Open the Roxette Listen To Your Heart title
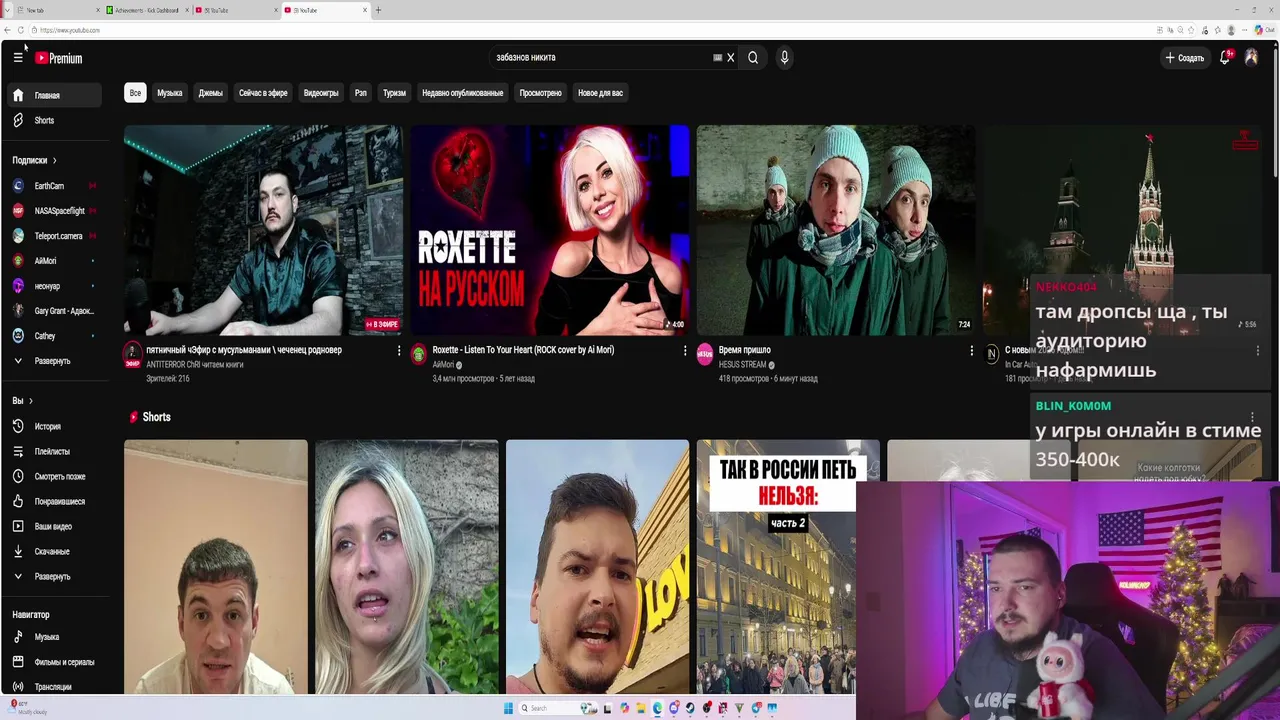Viewport: 1280px width, 720px height. coord(523,350)
